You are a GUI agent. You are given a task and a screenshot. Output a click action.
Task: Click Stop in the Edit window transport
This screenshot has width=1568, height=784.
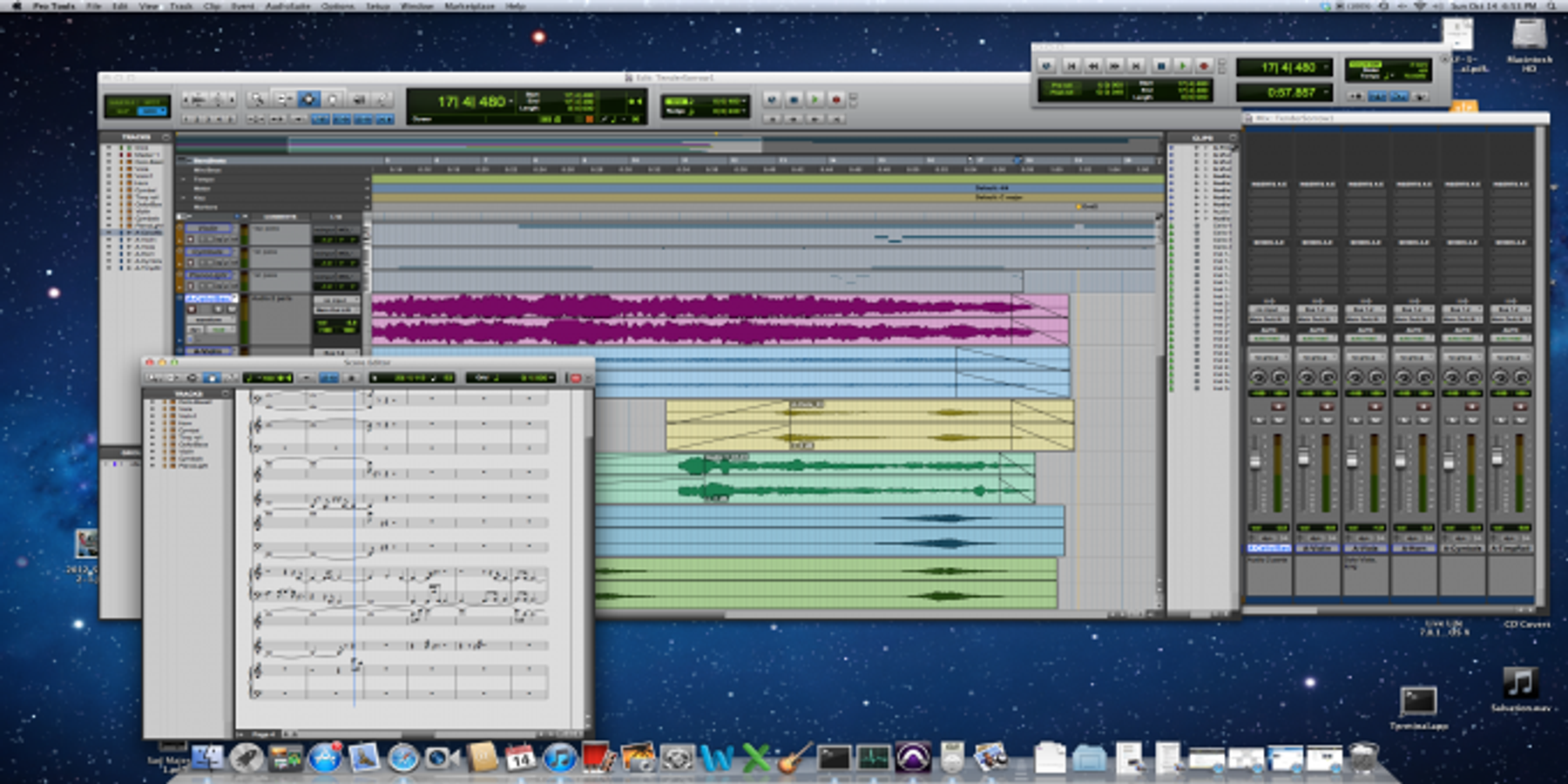tap(794, 99)
